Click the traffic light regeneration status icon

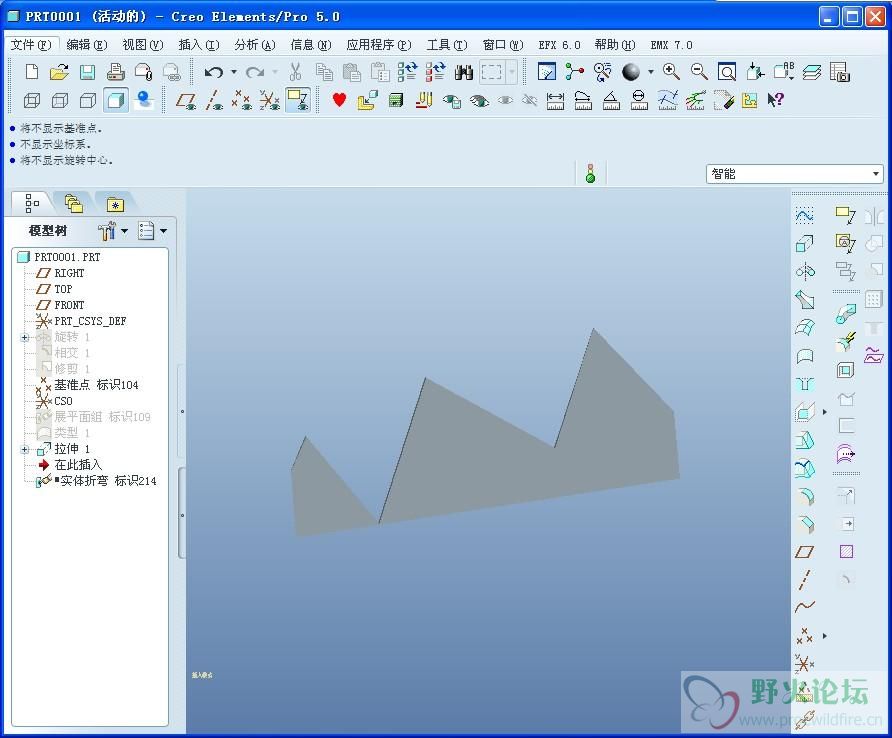pyautogui.click(x=590, y=174)
